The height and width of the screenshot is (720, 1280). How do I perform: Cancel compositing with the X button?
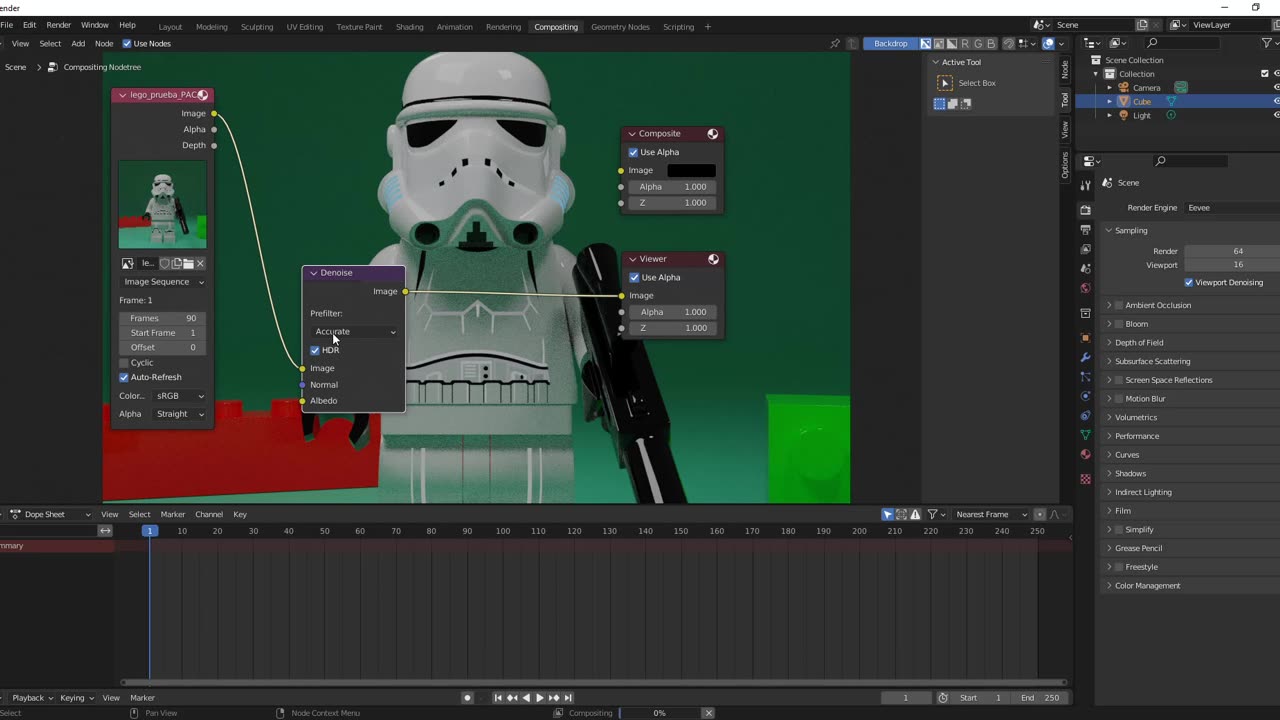click(x=708, y=713)
